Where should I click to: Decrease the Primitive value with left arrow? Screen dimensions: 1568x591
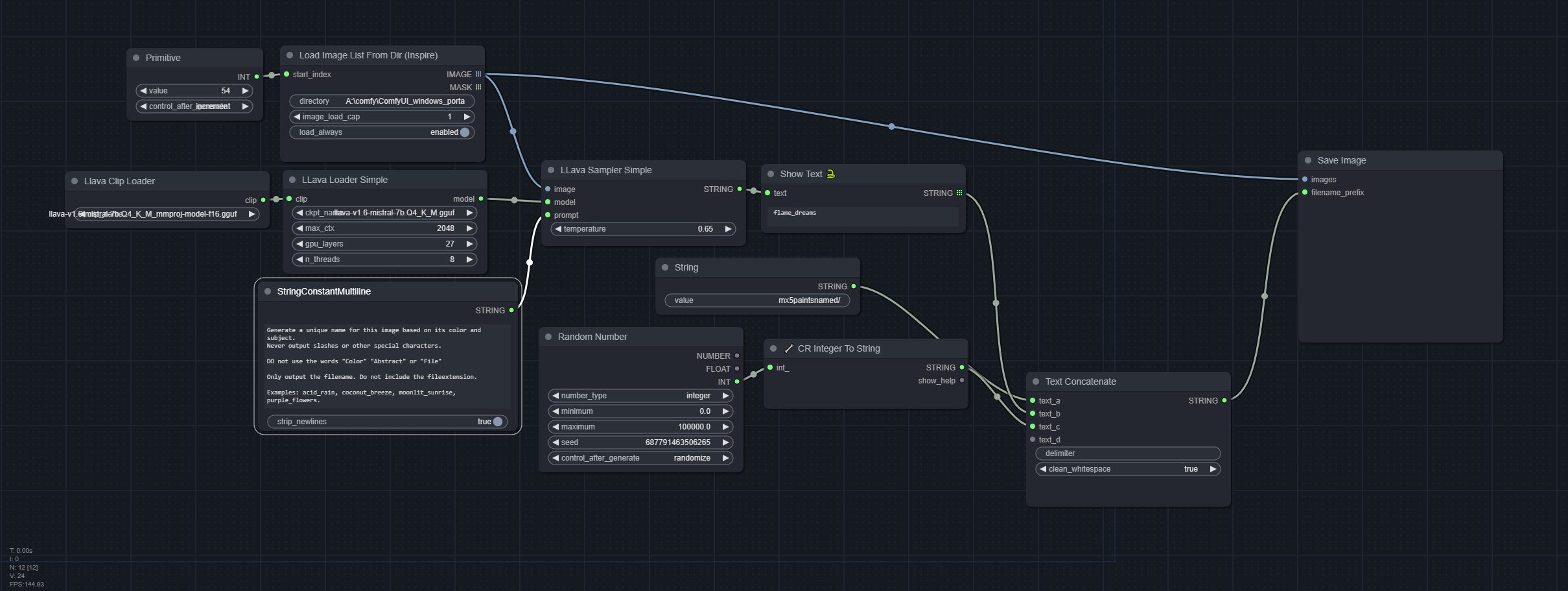pos(143,91)
